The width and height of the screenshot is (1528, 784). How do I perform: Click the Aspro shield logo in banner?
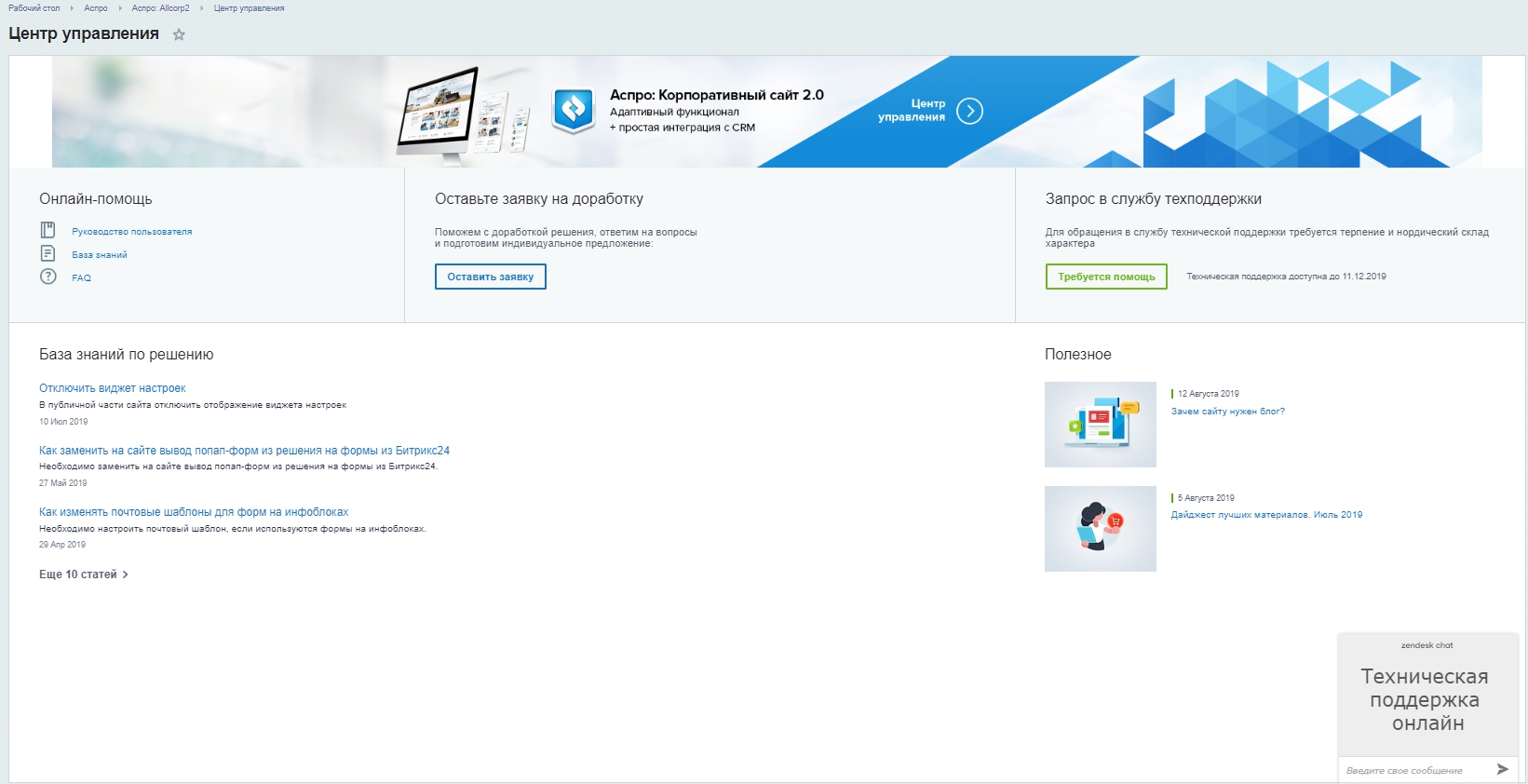tap(574, 111)
